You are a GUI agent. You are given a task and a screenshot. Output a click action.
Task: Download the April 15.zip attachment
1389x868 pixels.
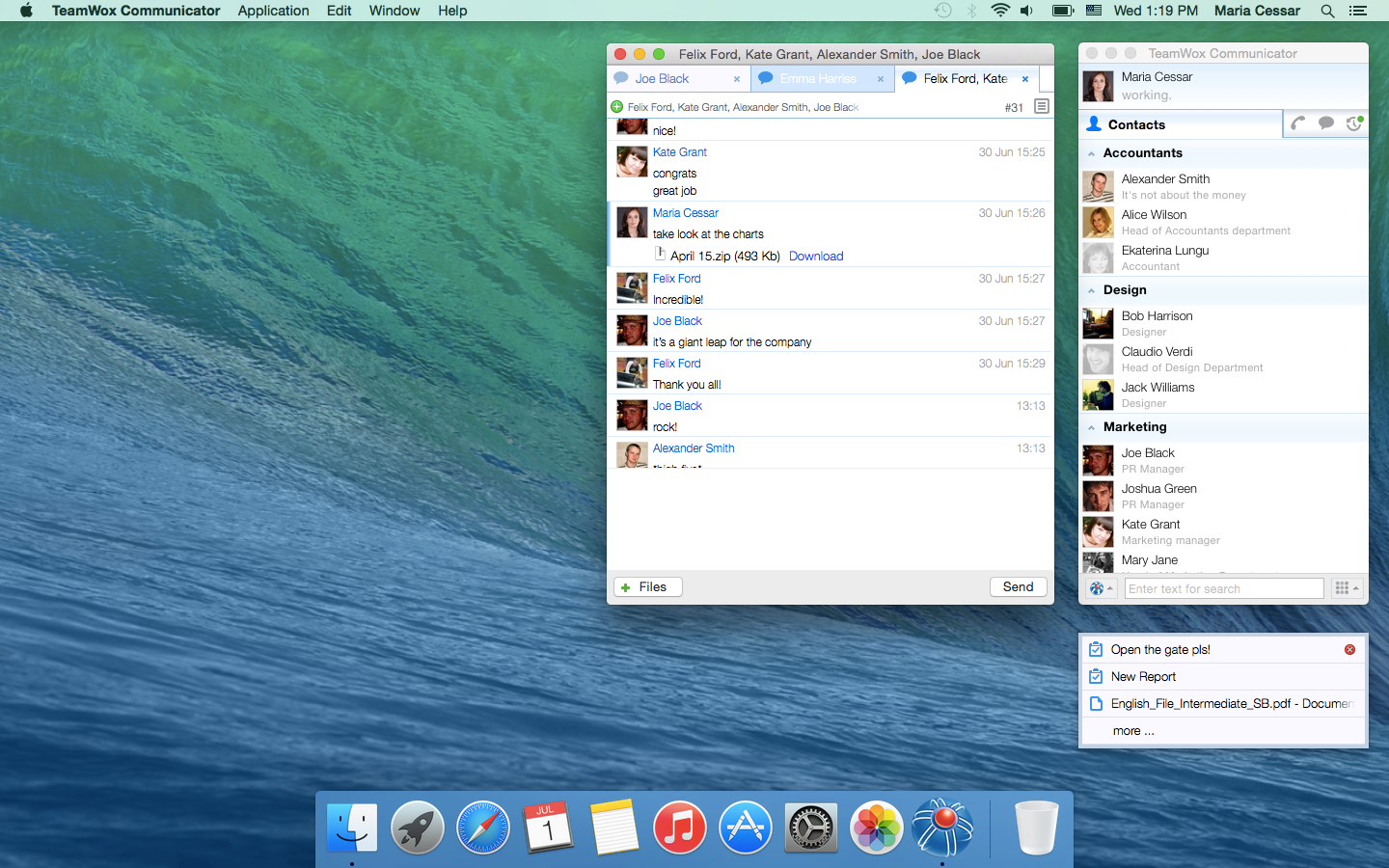coord(816,256)
